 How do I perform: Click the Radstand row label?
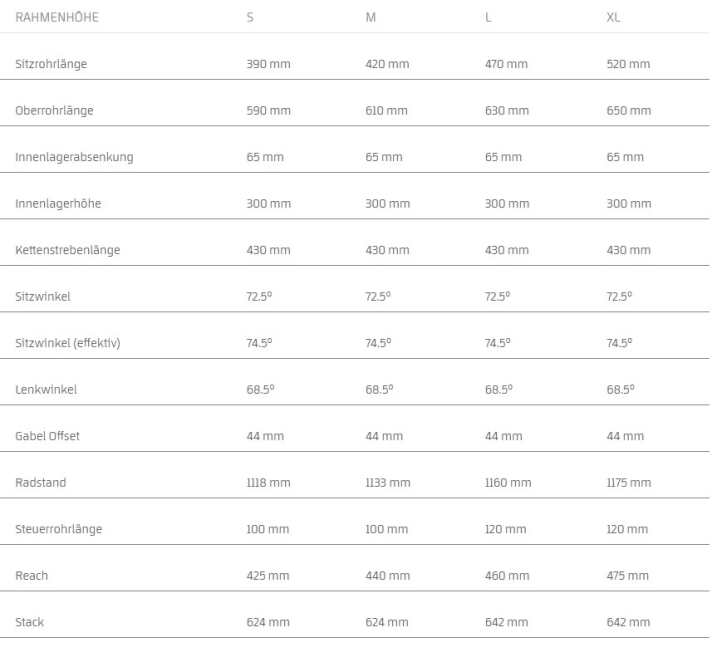(41, 483)
